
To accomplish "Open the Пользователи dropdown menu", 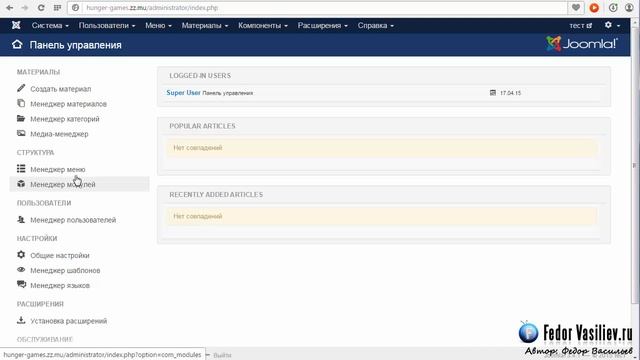I will (107, 25).
